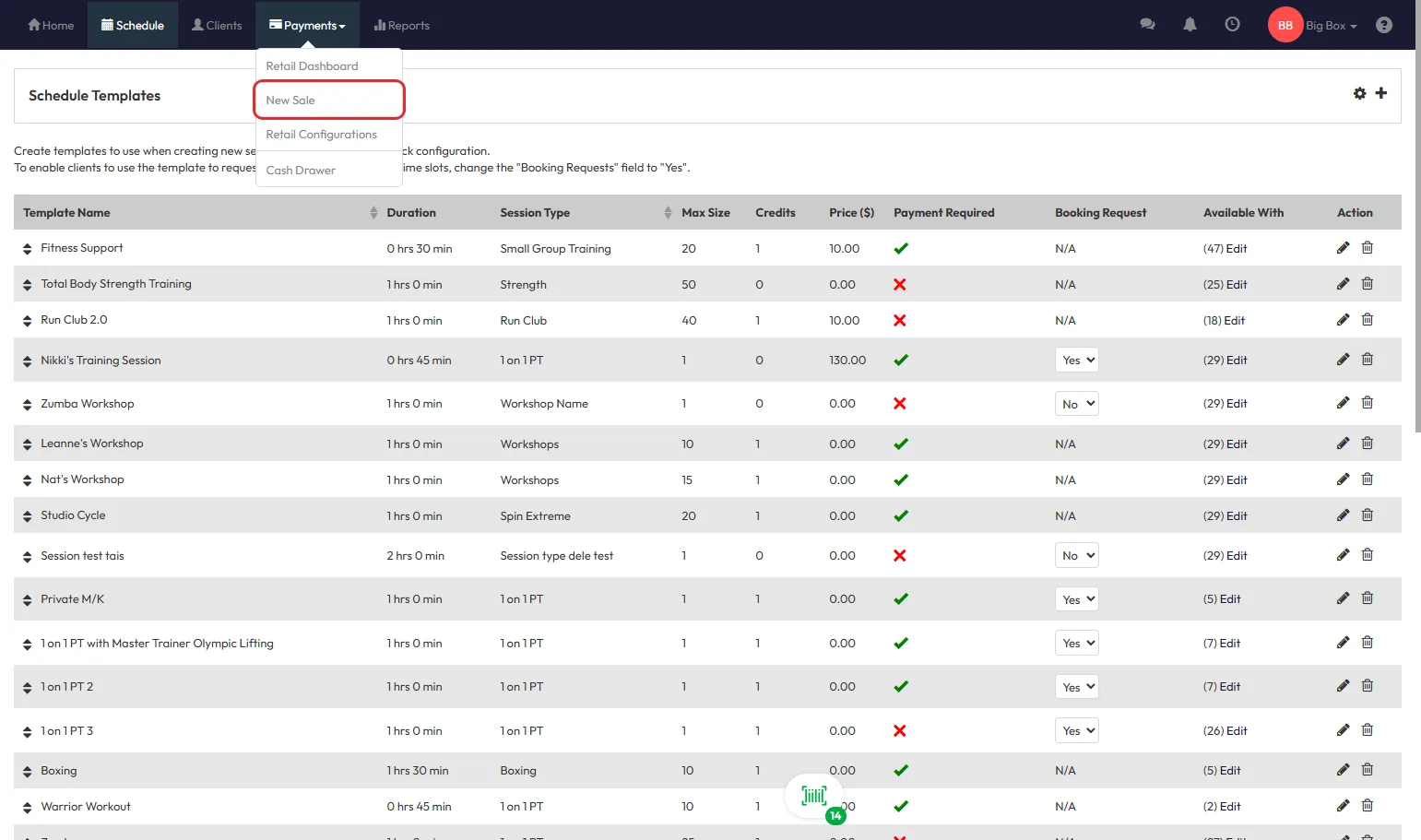The width and height of the screenshot is (1421, 840).
Task: Open the help question mark icon
Action: (x=1383, y=25)
